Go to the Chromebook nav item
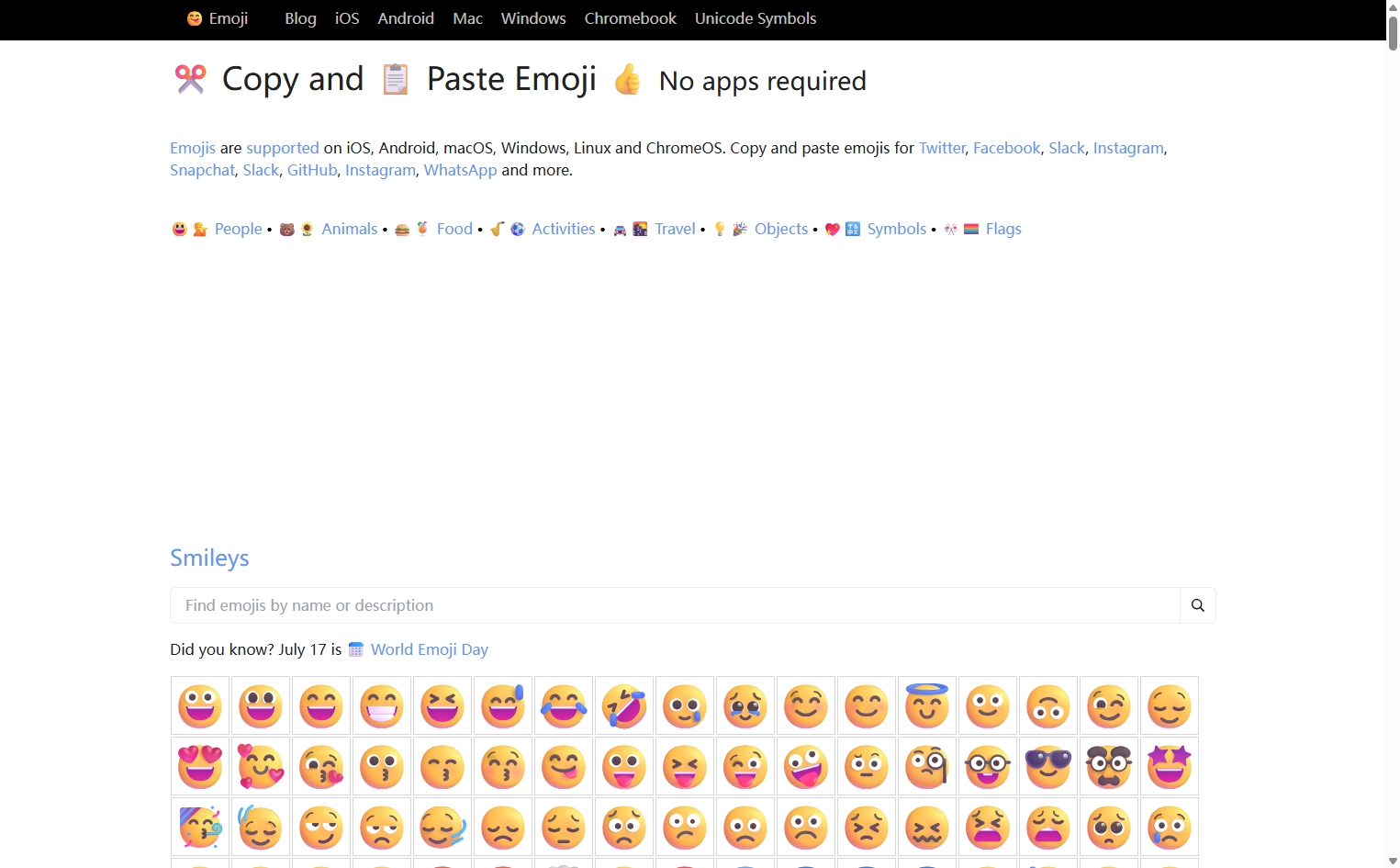Image resolution: width=1400 pixels, height=868 pixels. click(x=630, y=18)
